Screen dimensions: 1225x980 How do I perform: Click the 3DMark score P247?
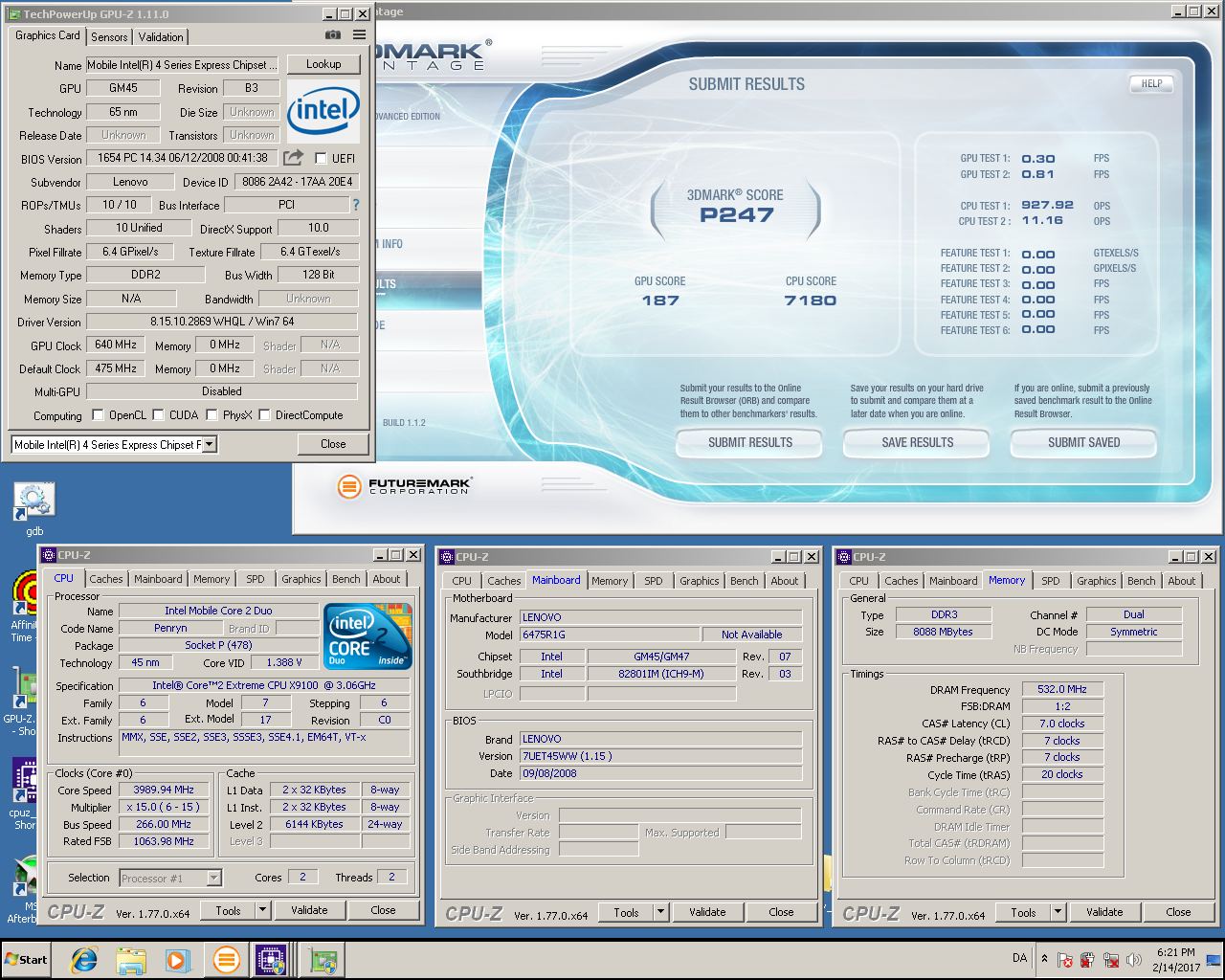736,215
